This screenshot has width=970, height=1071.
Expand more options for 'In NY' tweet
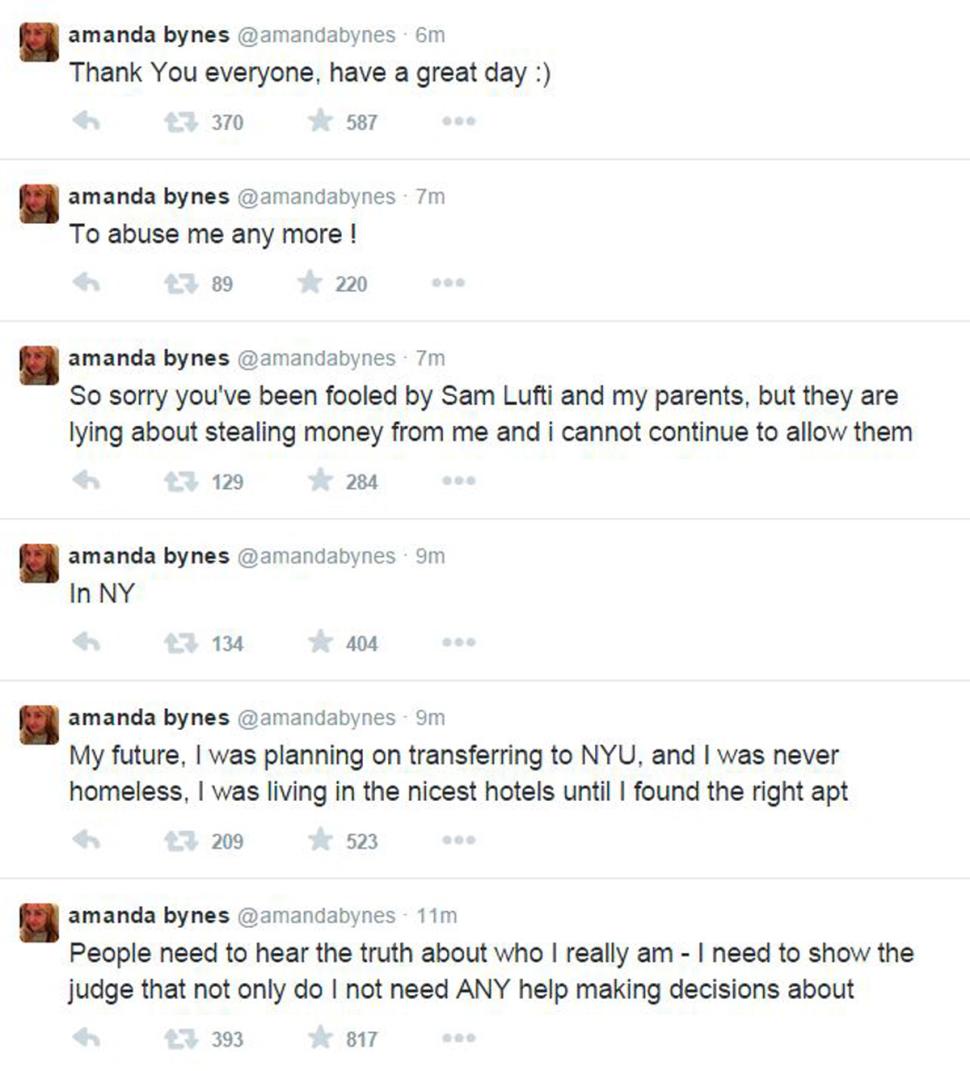460,644
